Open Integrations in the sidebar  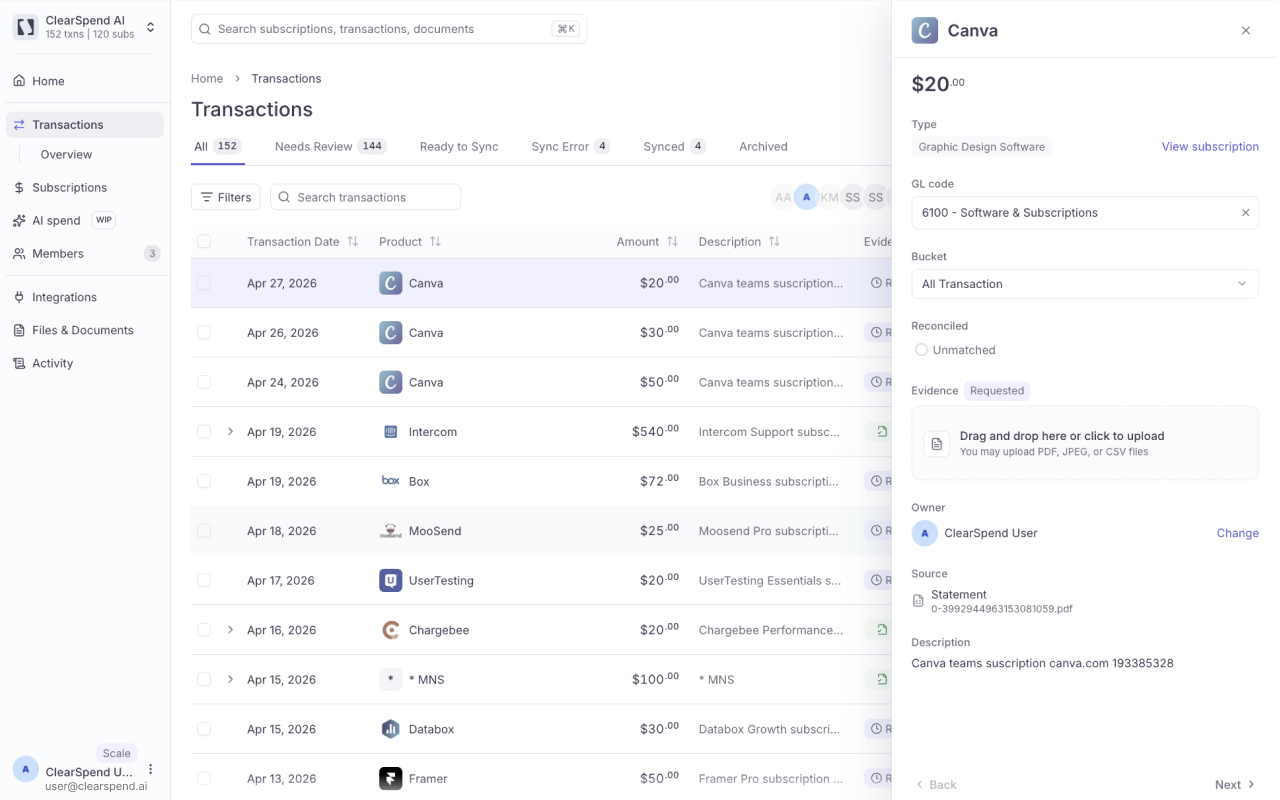(x=85, y=297)
